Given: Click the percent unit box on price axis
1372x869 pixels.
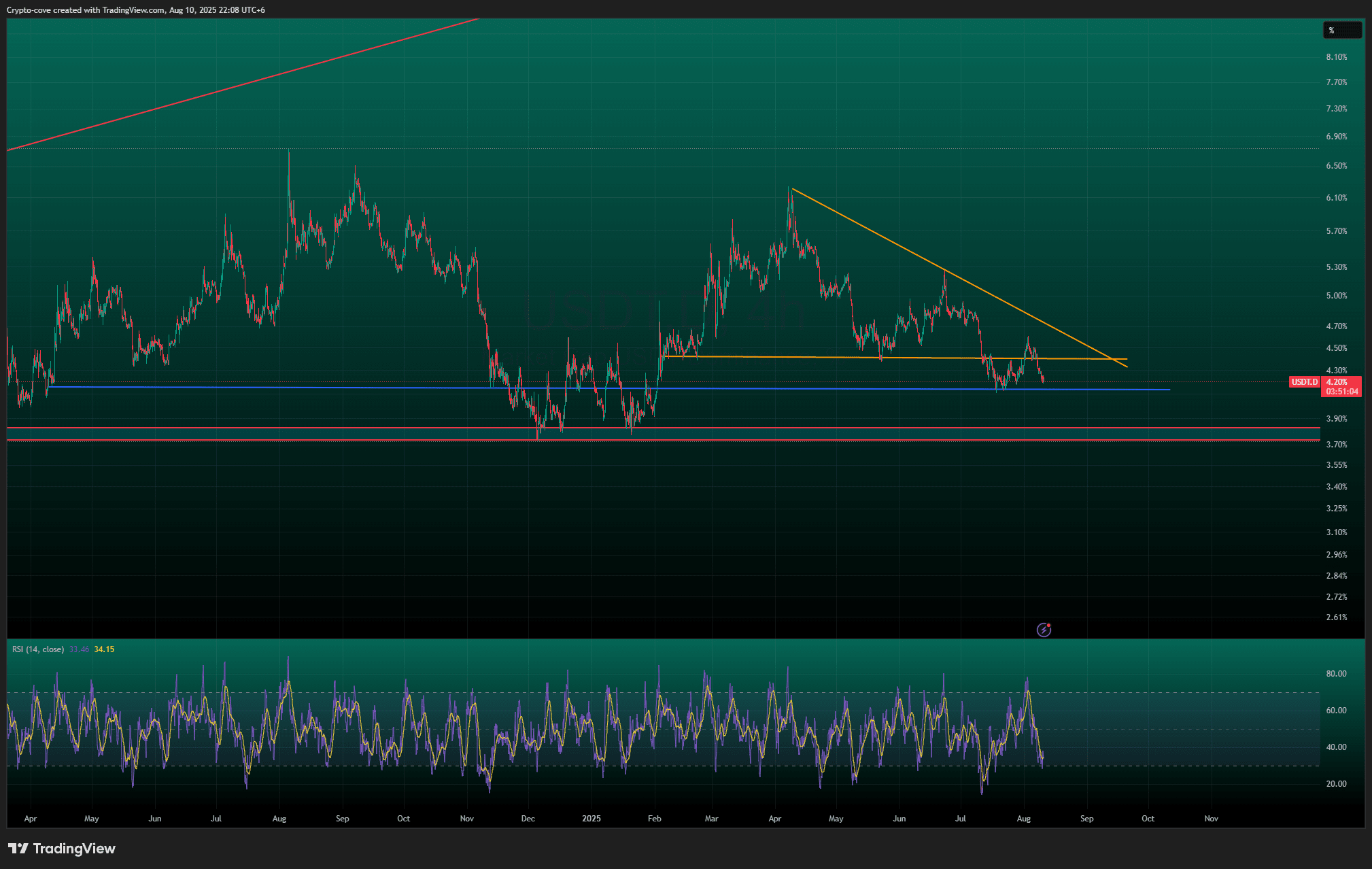Looking at the screenshot, I should [x=1341, y=30].
